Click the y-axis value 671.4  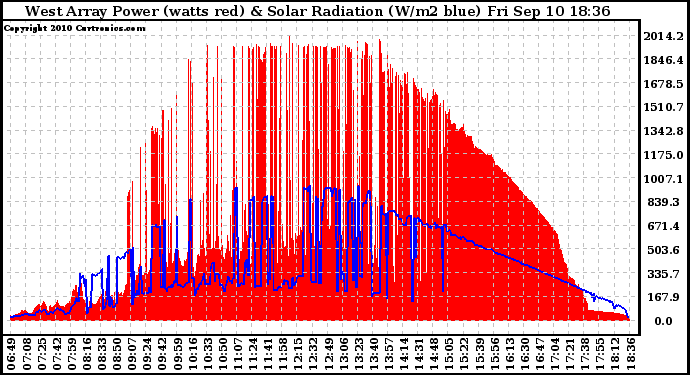coord(664,226)
